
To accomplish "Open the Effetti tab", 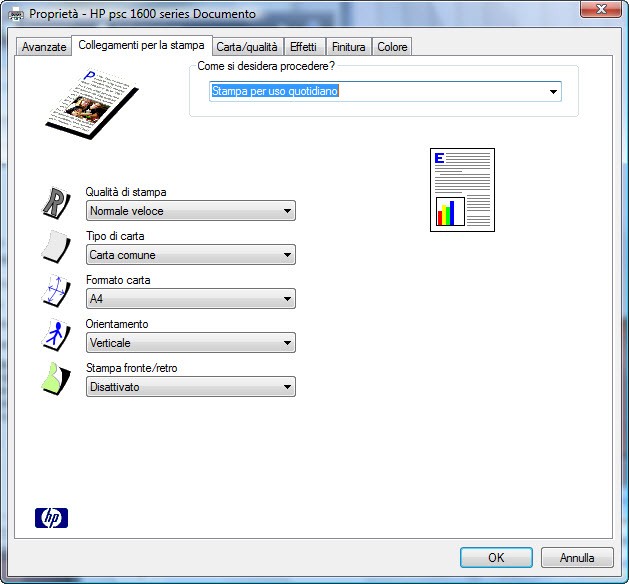I will point(303,47).
